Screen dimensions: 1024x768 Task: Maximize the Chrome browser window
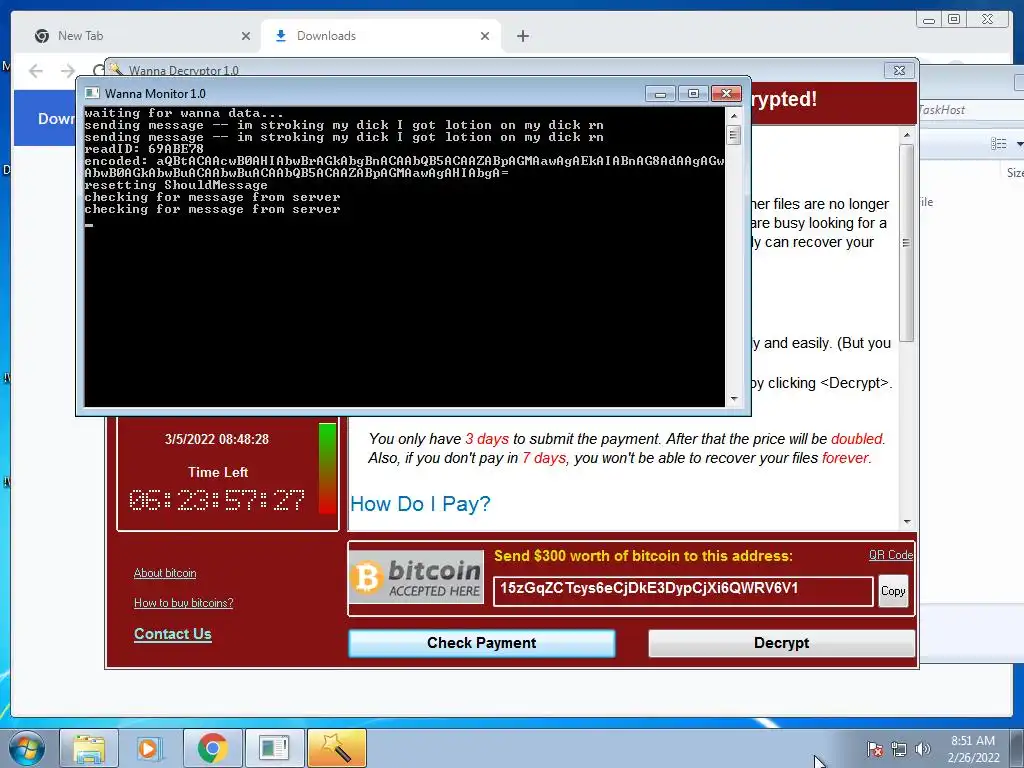click(954, 20)
